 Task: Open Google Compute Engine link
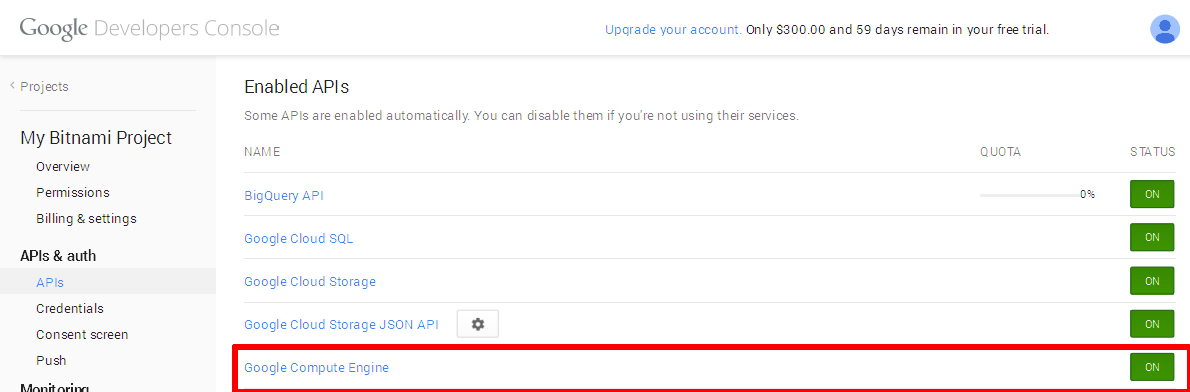[316, 368]
